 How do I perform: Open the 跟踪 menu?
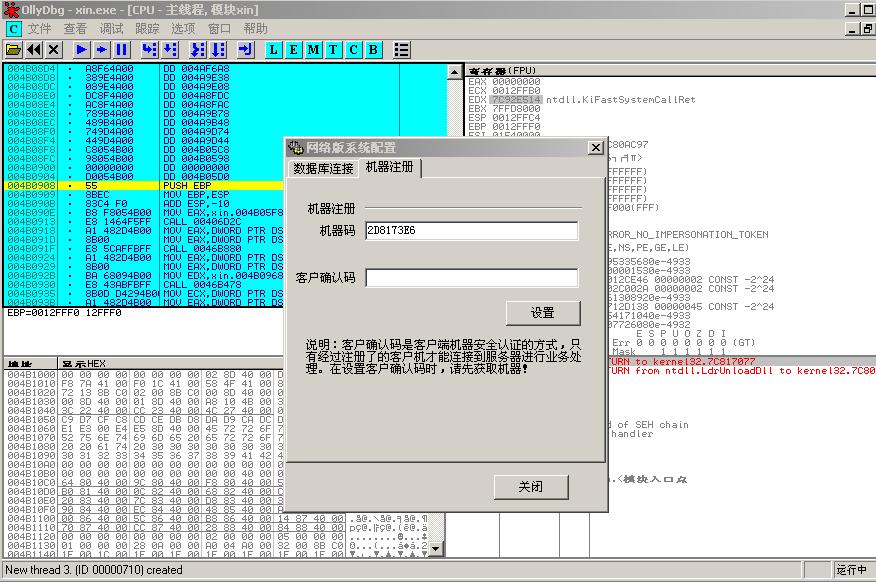tap(147, 29)
